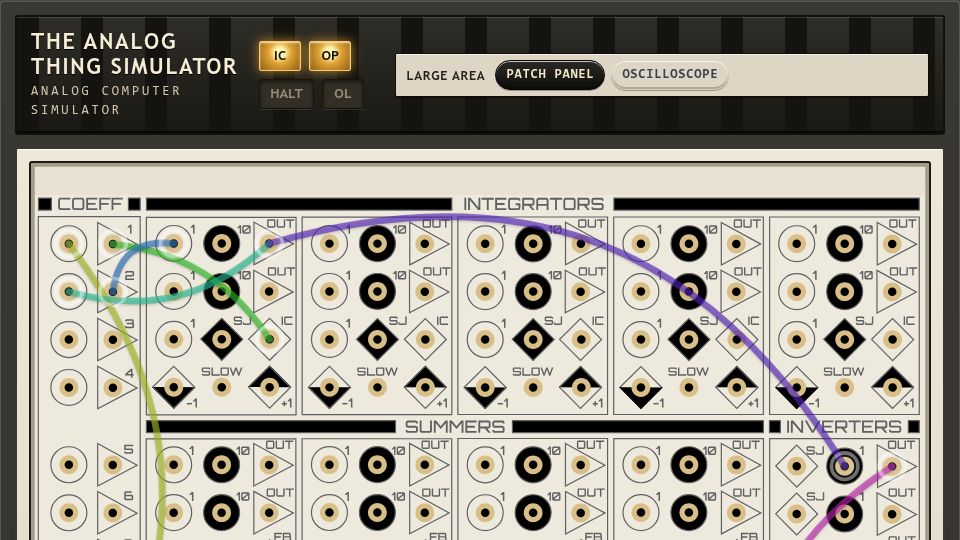The height and width of the screenshot is (540, 960).
Task: Toggle the OL overload button
Action: [342, 94]
